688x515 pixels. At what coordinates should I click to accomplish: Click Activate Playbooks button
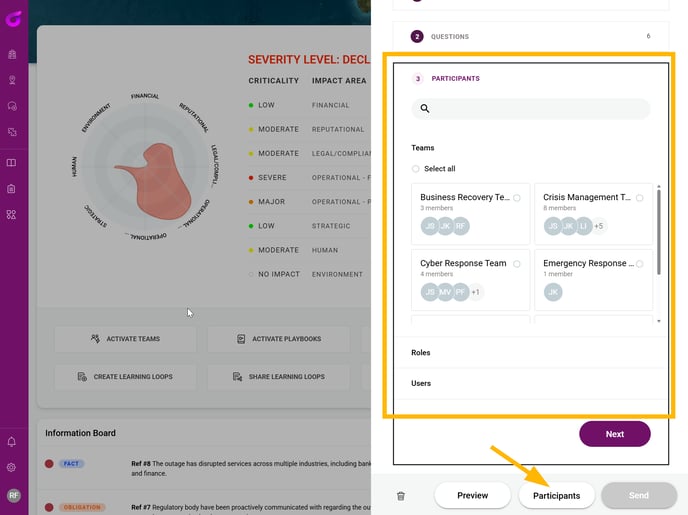click(279, 339)
